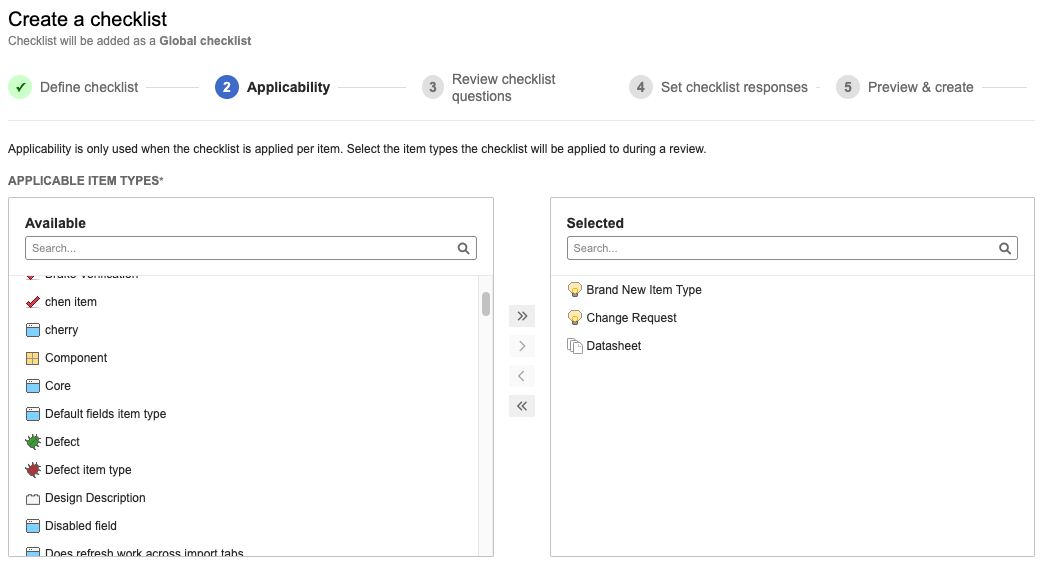Screen dimensions: 1040x579
Task: Go to Define checklist step
Action: point(89,87)
